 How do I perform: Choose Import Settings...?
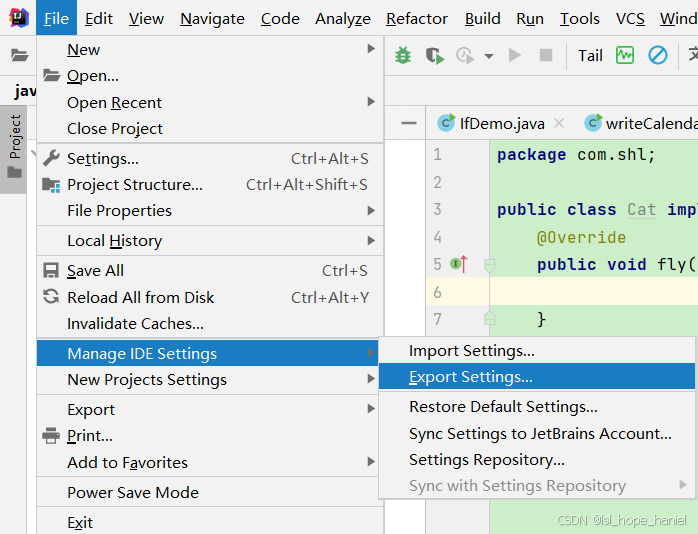click(537, 351)
